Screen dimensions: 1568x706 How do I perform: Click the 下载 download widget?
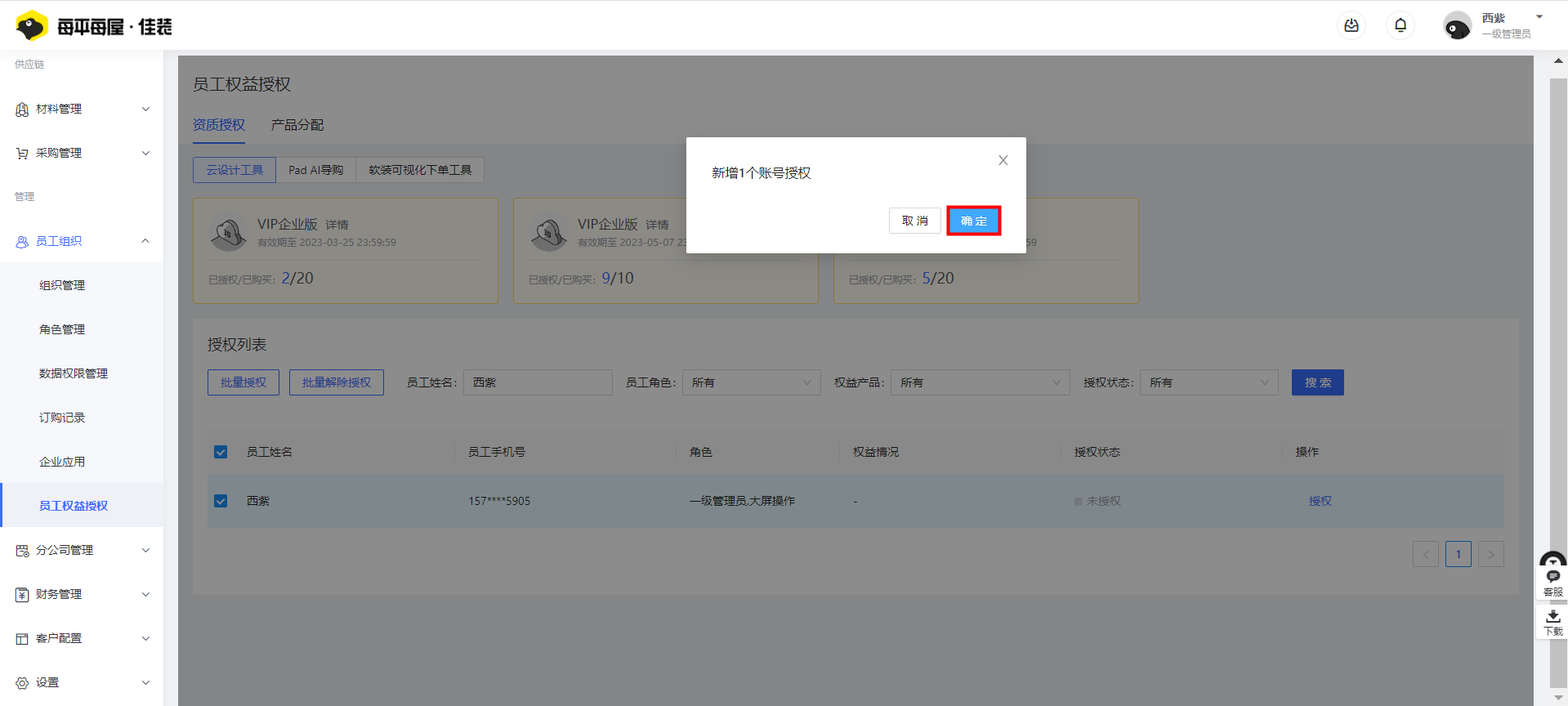click(1553, 622)
